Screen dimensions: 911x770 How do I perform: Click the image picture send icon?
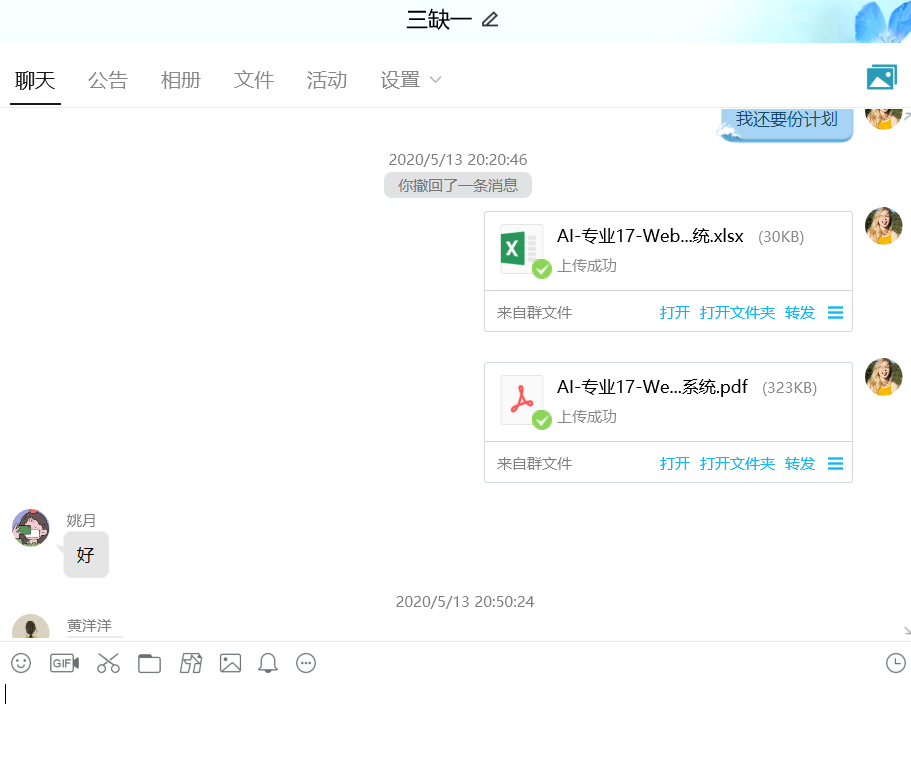click(230, 663)
